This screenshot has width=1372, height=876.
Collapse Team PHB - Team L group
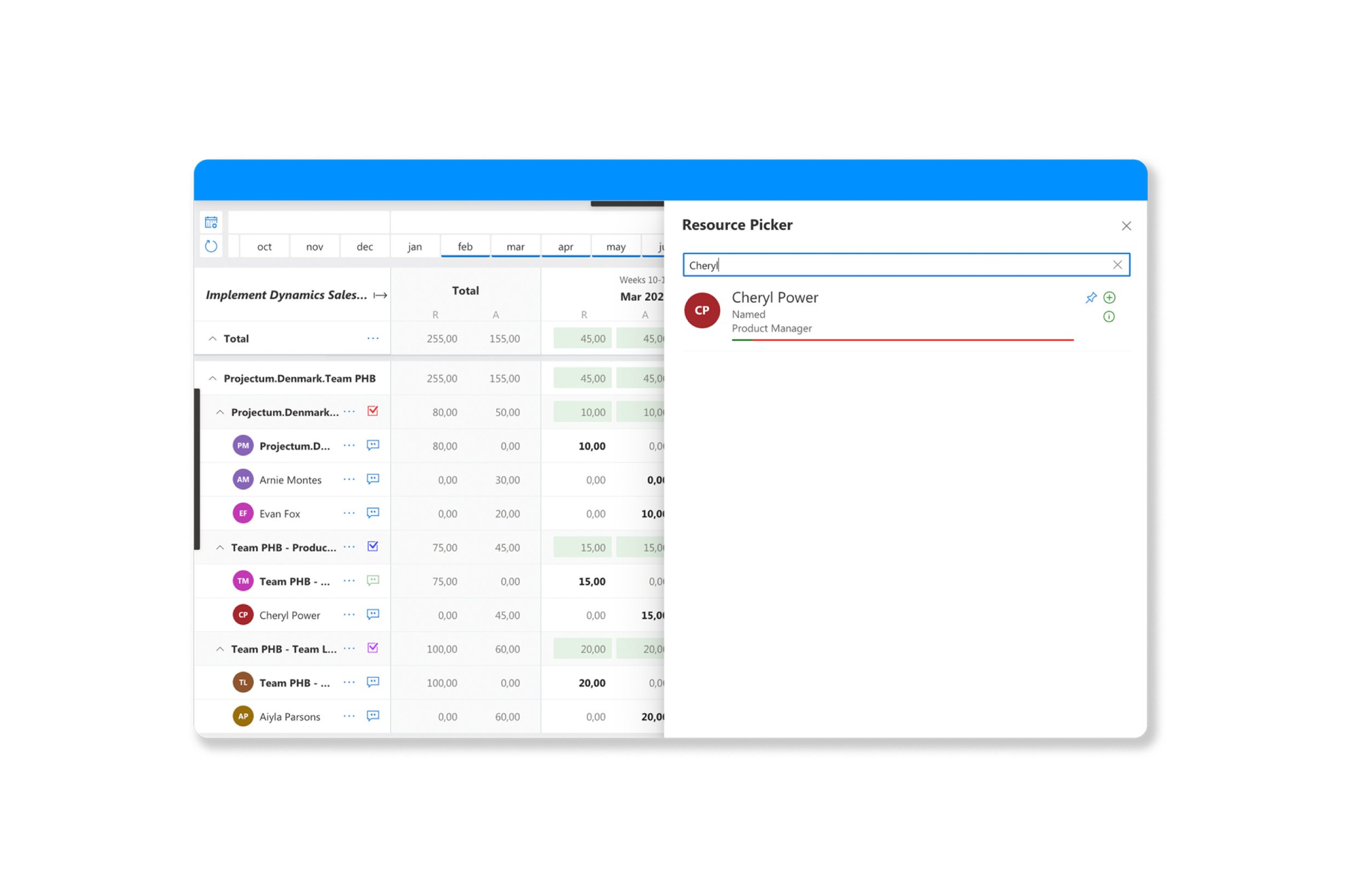220,649
